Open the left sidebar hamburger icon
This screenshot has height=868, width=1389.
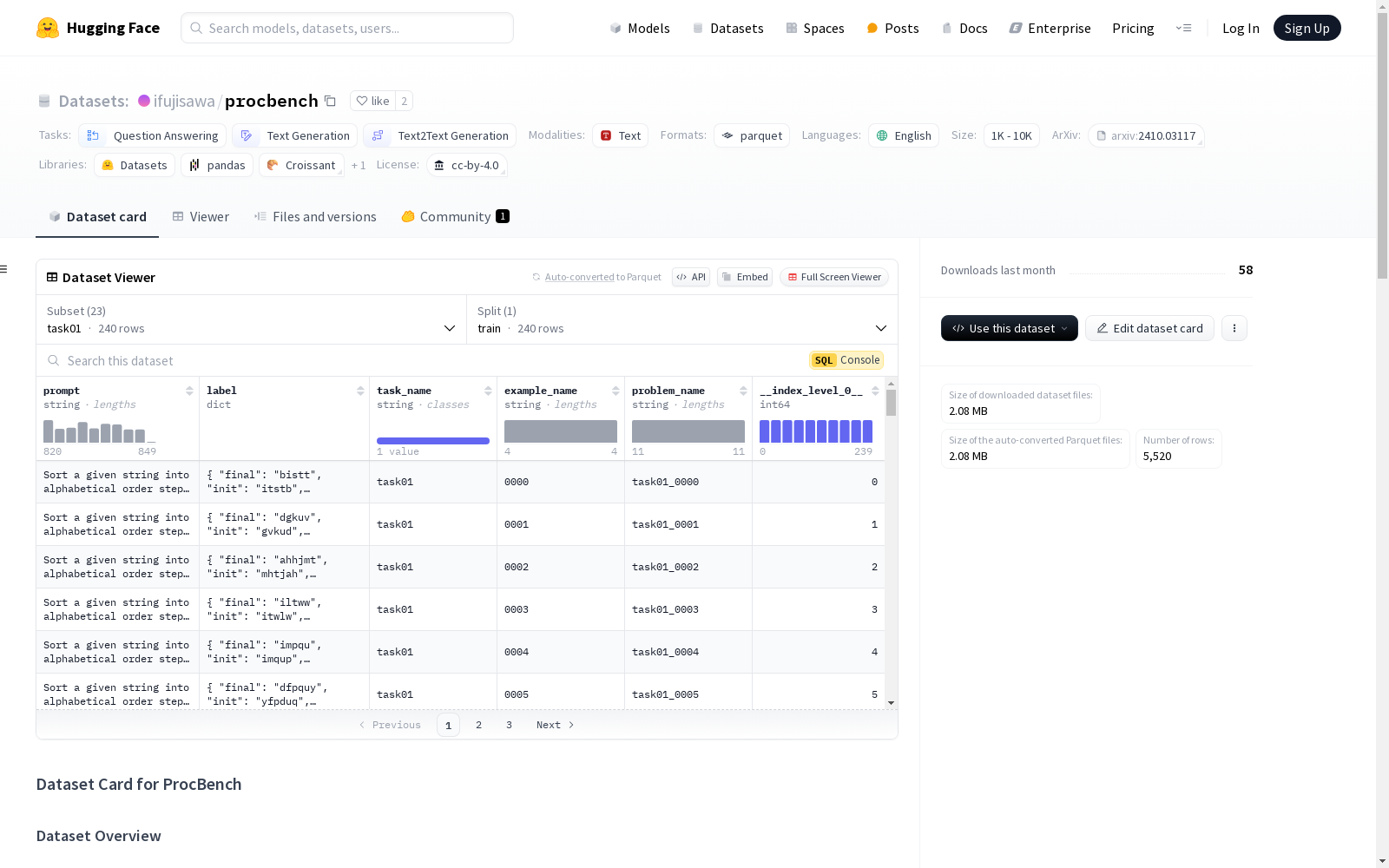[4, 269]
